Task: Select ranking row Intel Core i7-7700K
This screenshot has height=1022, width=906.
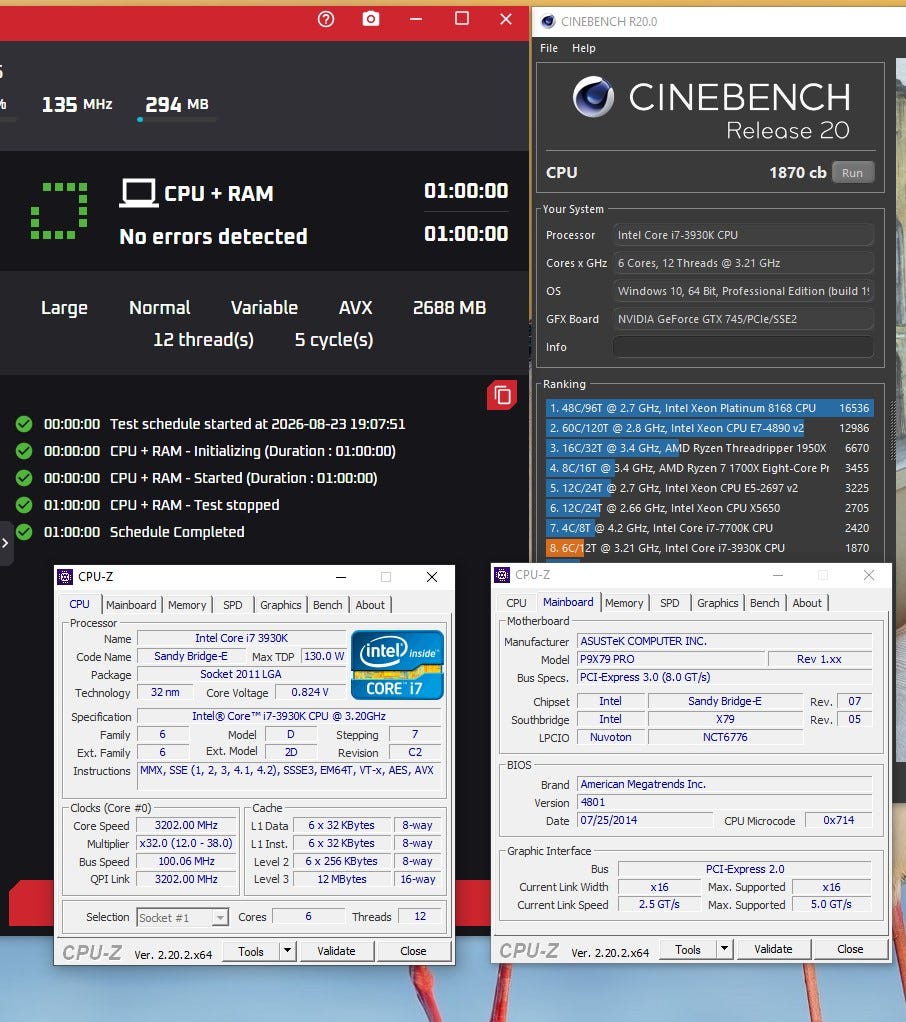Action: (x=709, y=528)
